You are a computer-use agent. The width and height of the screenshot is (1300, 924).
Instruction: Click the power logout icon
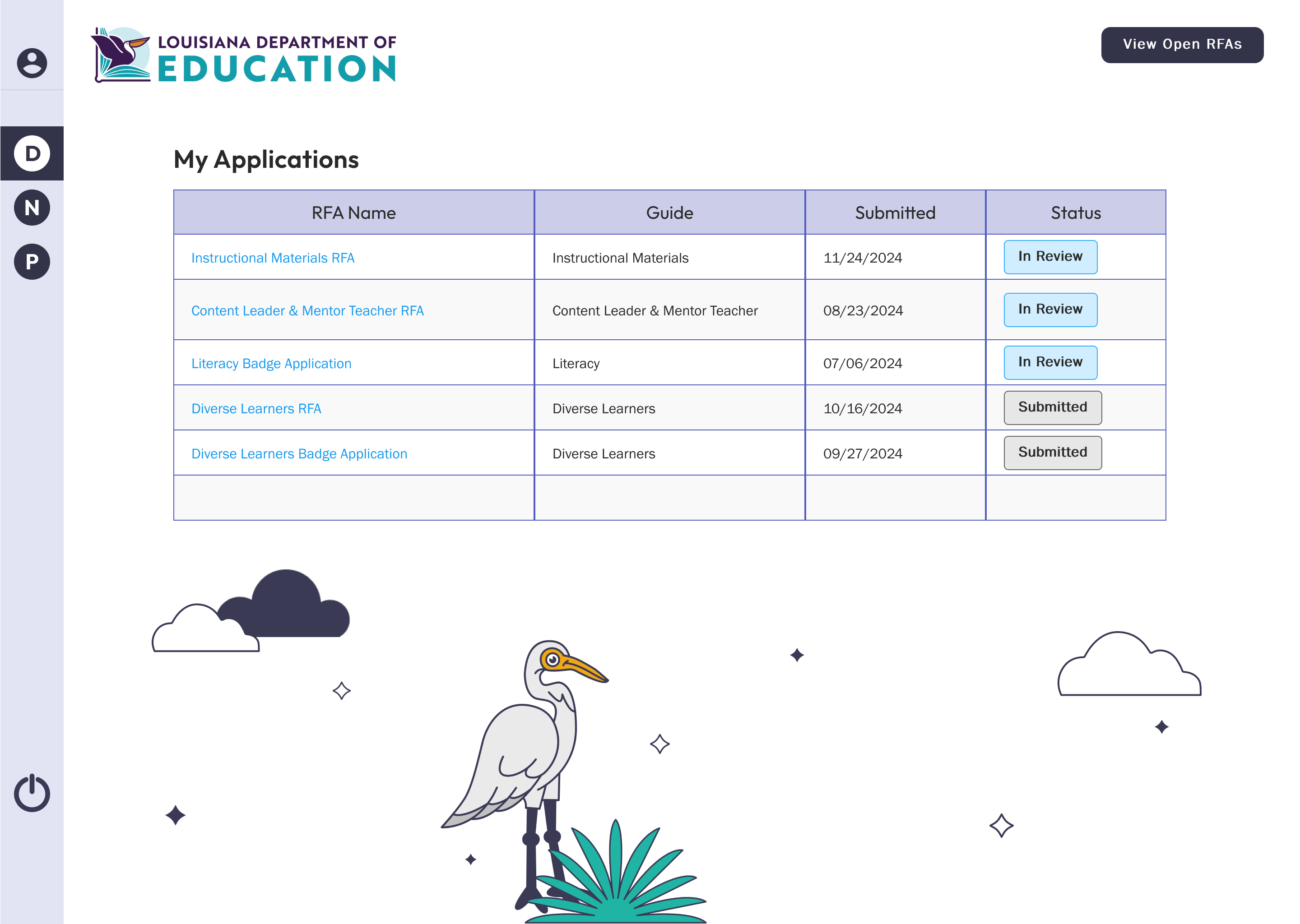coord(32,793)
